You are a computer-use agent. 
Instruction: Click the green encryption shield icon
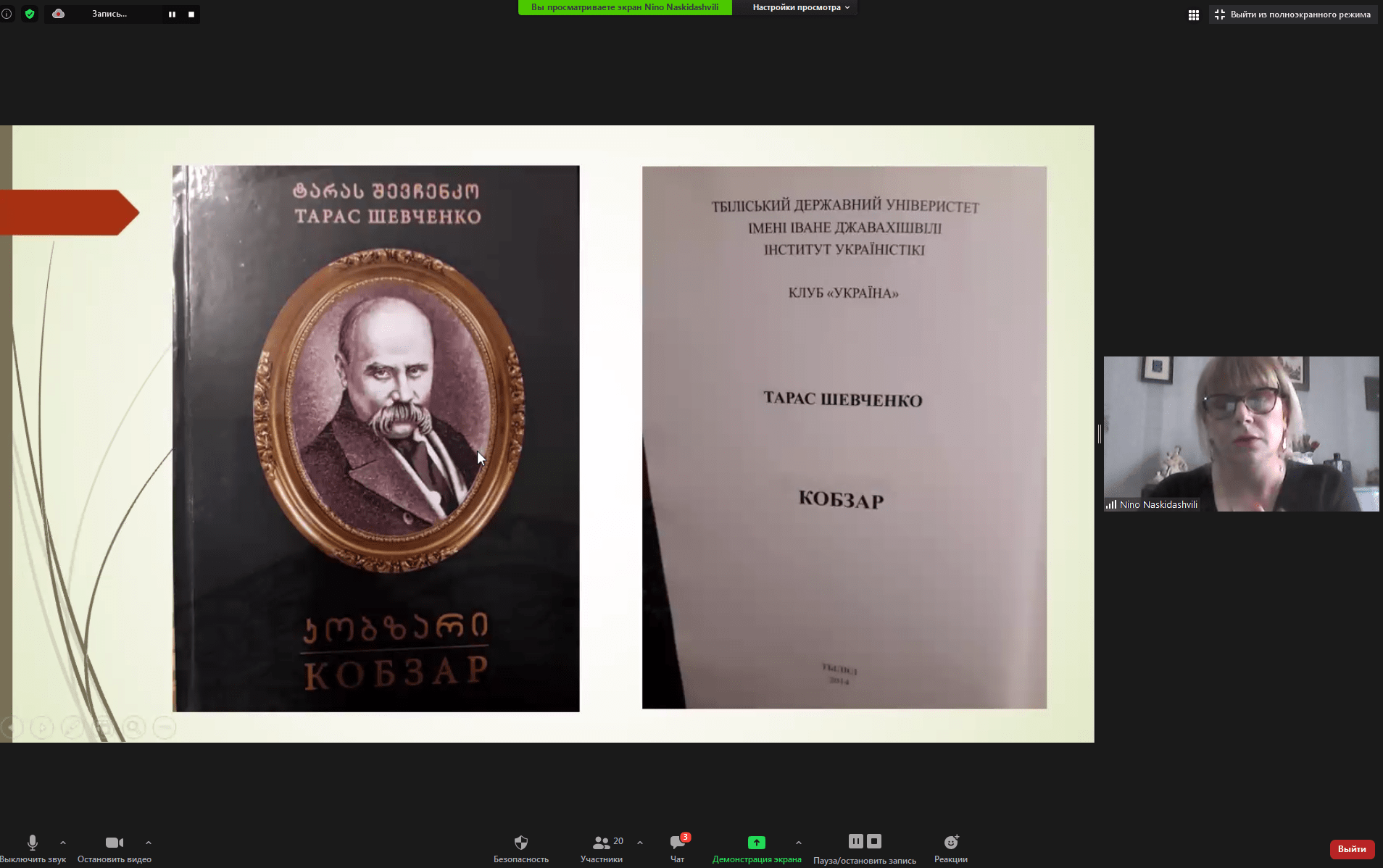[30, 14]
